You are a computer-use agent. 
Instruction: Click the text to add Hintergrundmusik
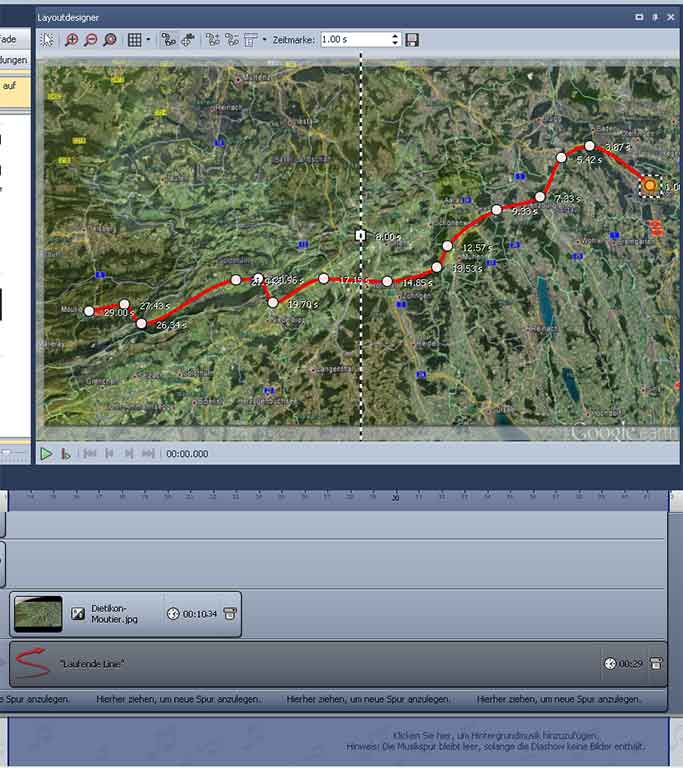click(x=520, y=734)
